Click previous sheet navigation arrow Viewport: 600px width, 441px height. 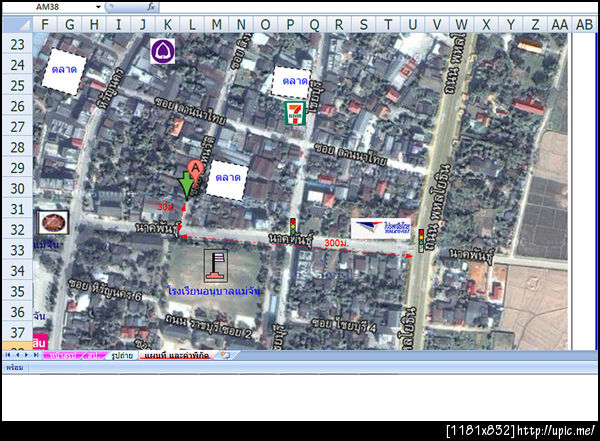pos(17,355)
